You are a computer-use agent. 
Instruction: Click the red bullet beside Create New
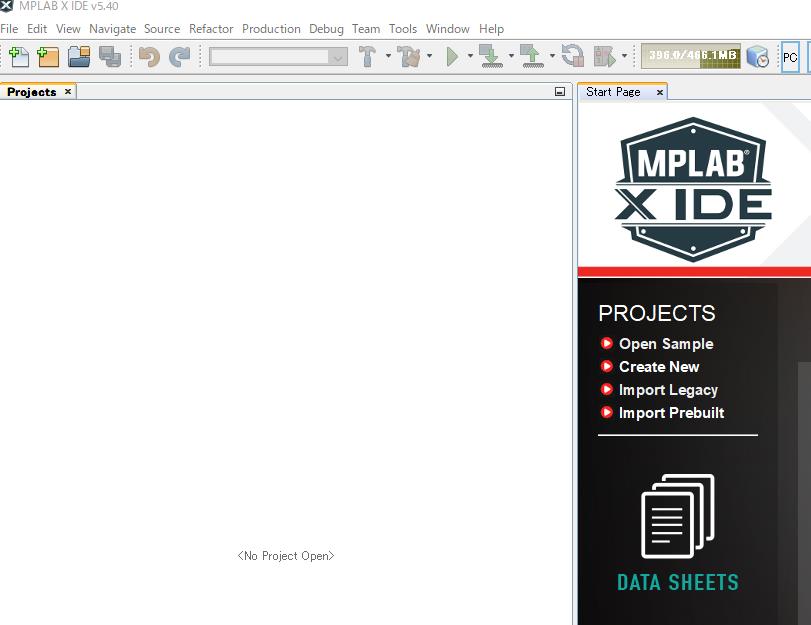pos(606,366)
